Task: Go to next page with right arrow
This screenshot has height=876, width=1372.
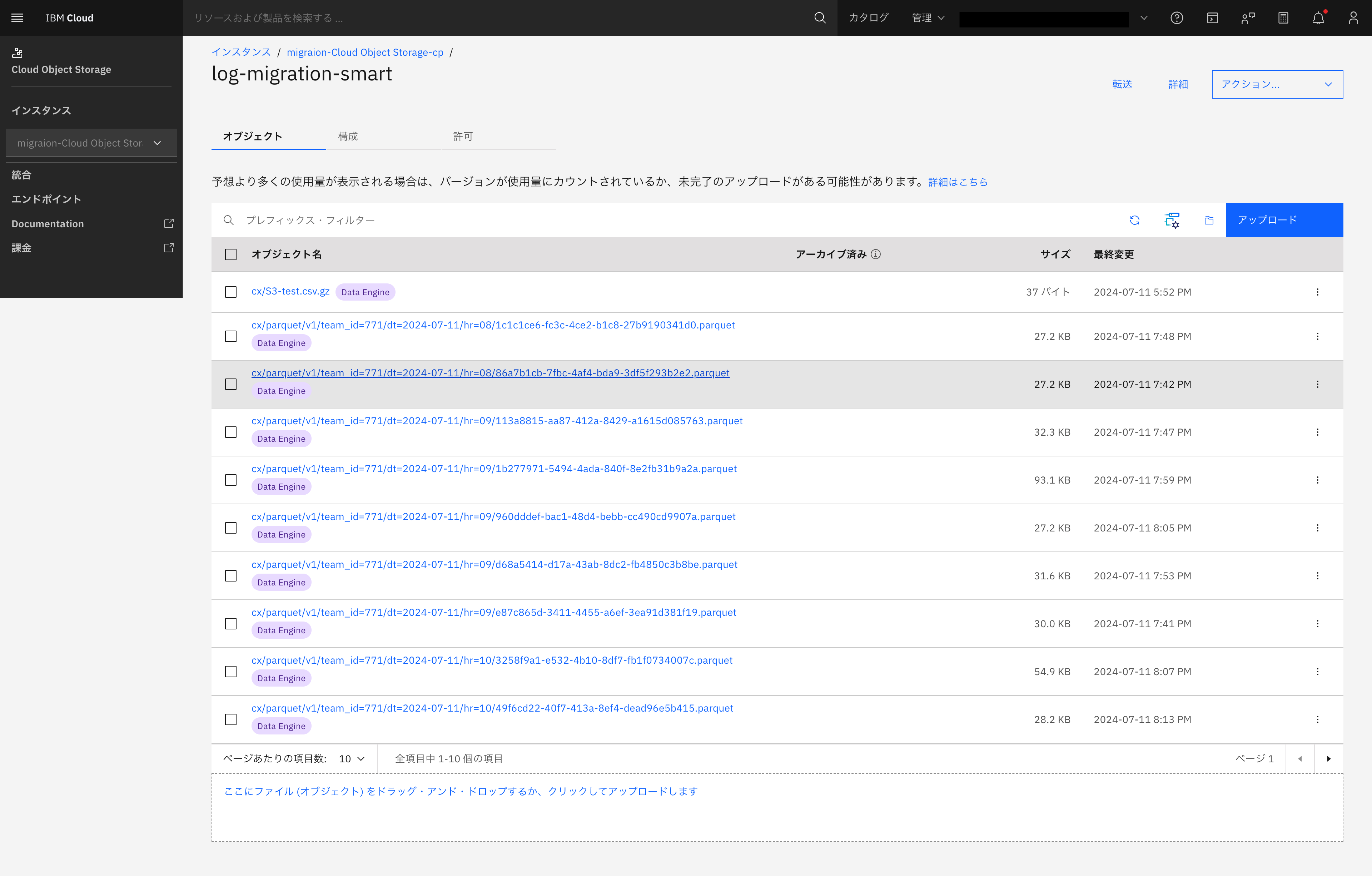Action: tap(1329, 758)
